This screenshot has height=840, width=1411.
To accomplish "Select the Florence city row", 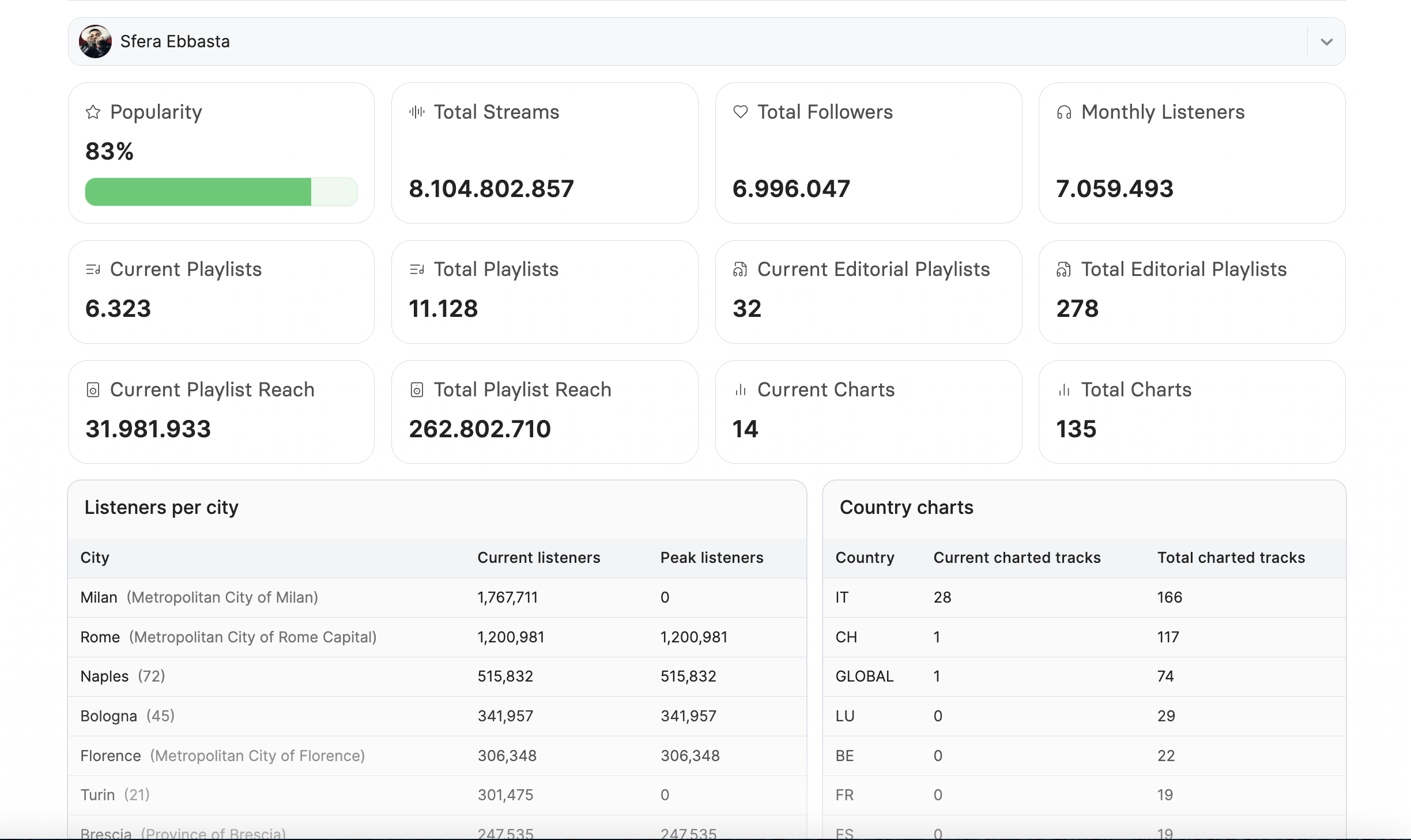I will pyautogui.click(x=437, y=756).
